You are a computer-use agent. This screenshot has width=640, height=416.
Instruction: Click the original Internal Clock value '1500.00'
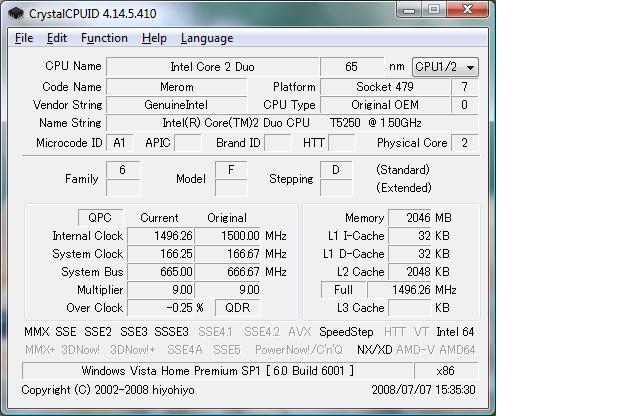pos(228,236)
